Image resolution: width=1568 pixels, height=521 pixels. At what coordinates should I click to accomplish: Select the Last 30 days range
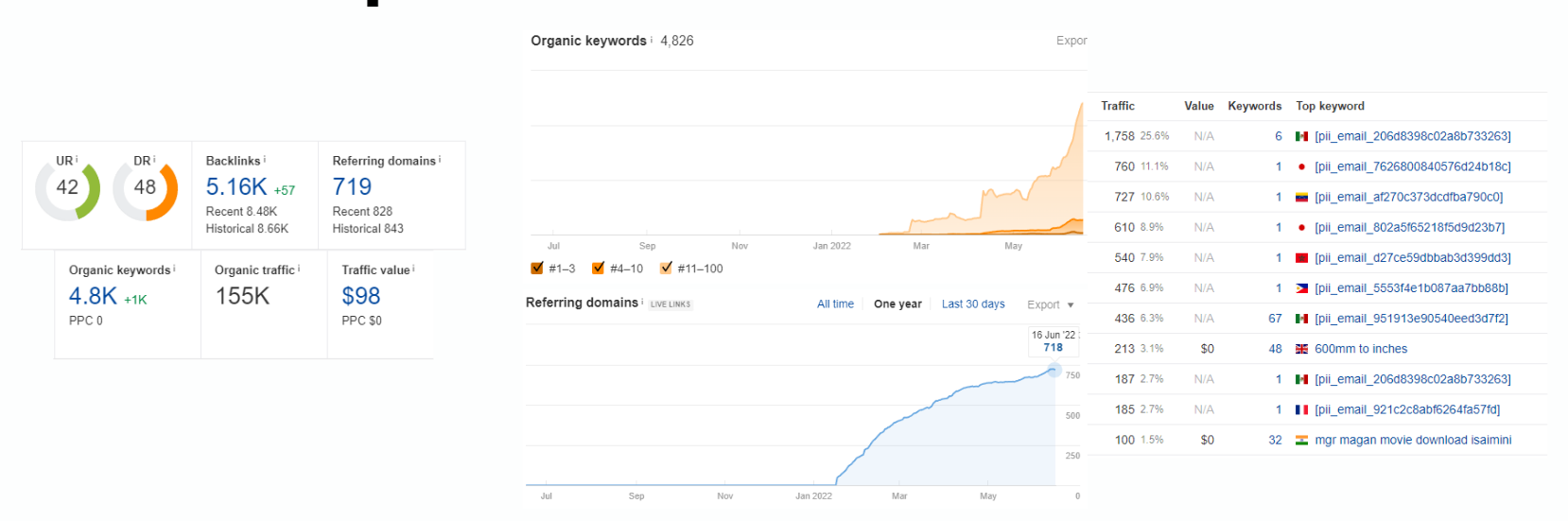972,304
